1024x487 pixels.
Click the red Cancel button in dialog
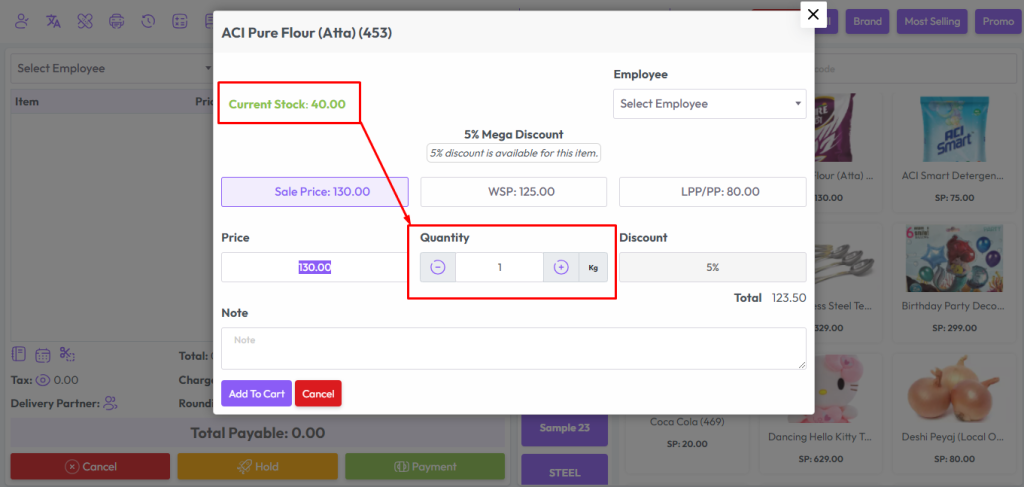(318, 394)
